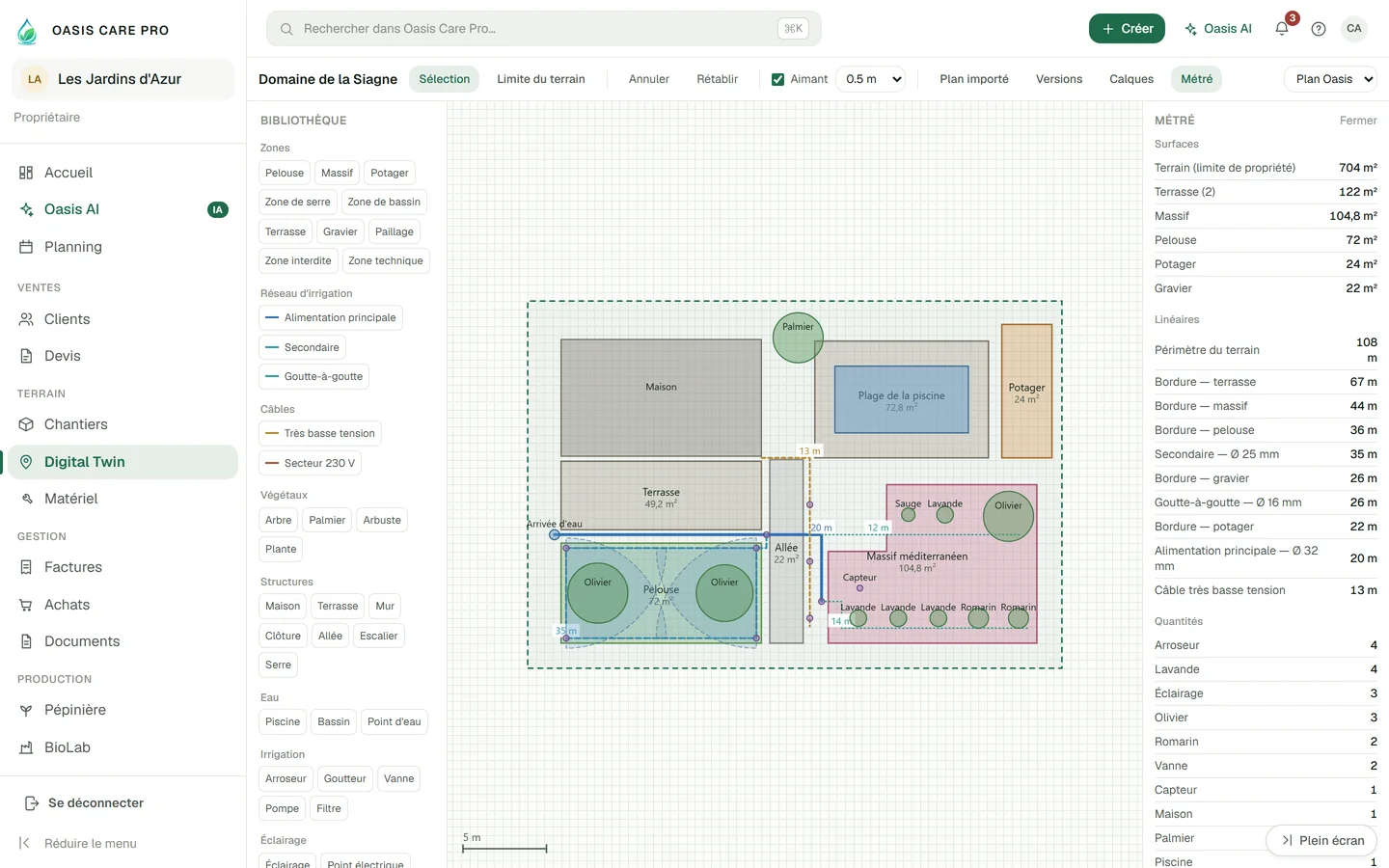Select the Plage de la piscine zone on plan
The image size is (1389, 868).
click(901, 399)
